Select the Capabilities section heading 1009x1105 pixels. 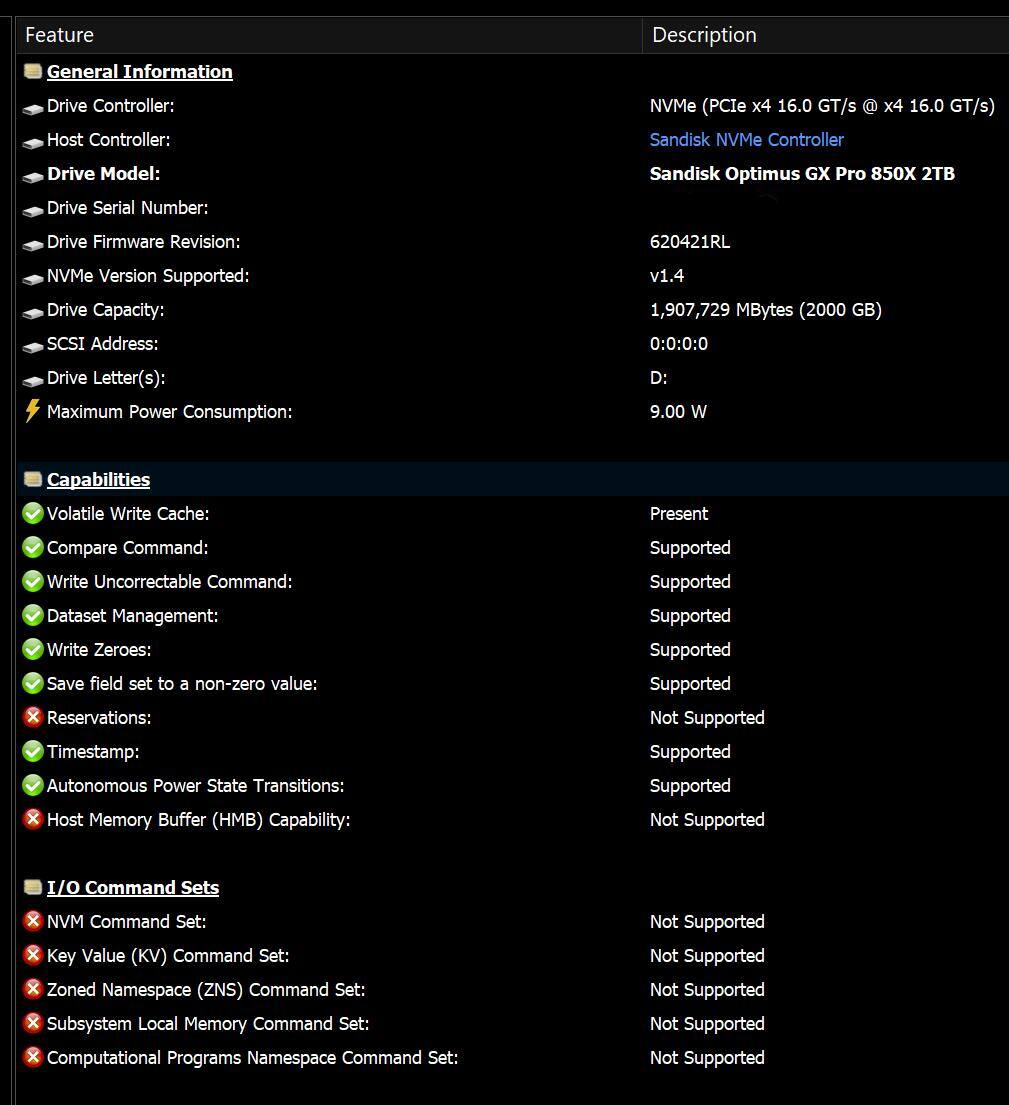coord(98,479)
